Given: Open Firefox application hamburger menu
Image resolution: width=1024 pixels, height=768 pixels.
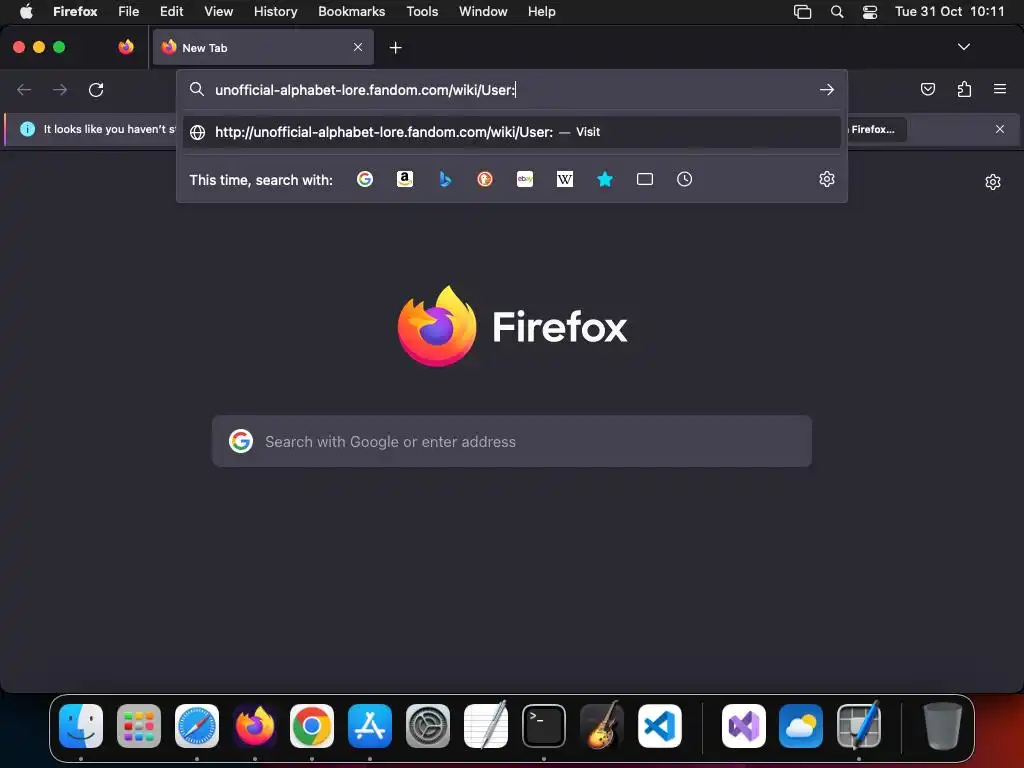Looking at the screenshot, I should click(1000, 89).
